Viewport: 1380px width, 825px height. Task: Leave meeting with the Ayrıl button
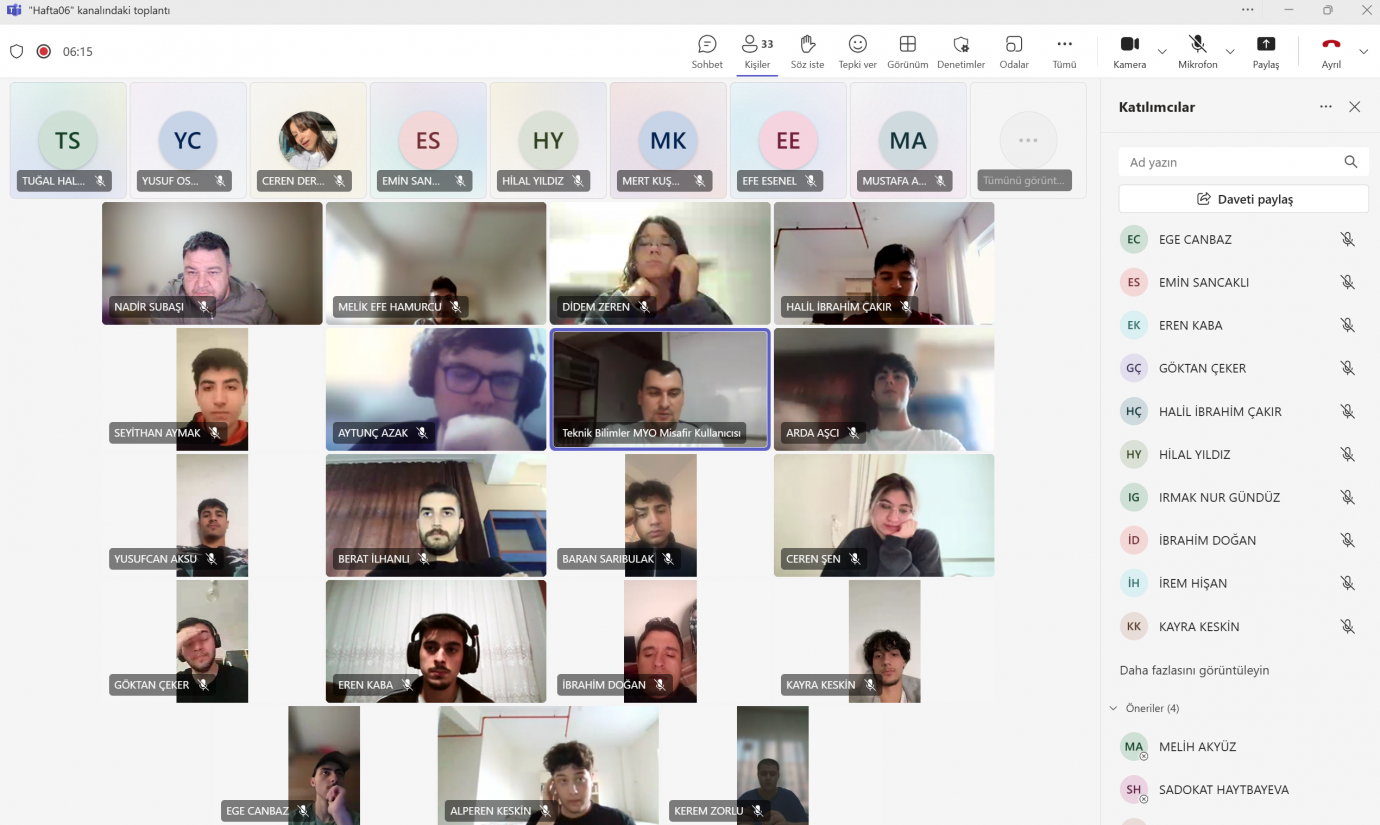[1330, 52]
